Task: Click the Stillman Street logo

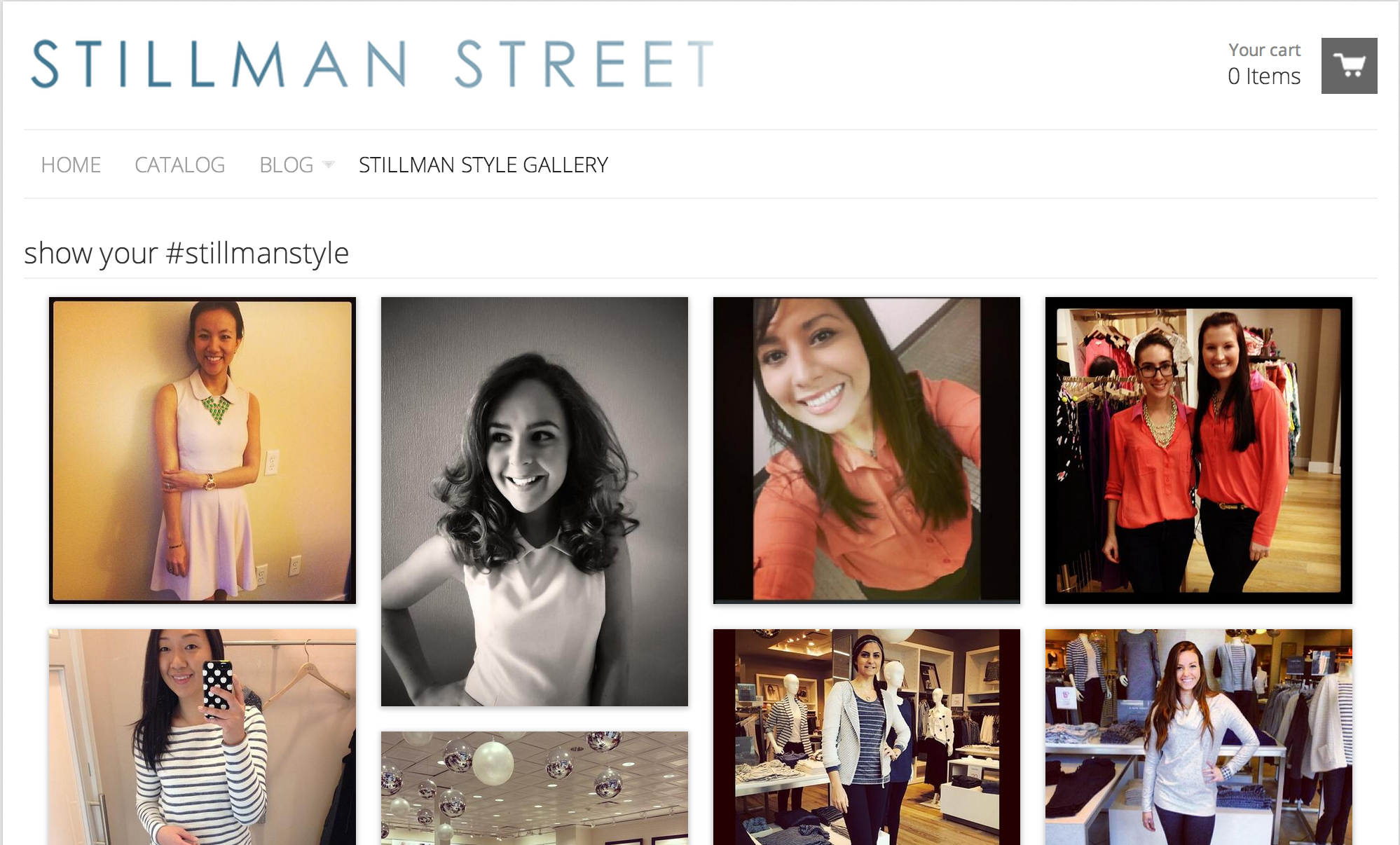Action: [373, 64]
